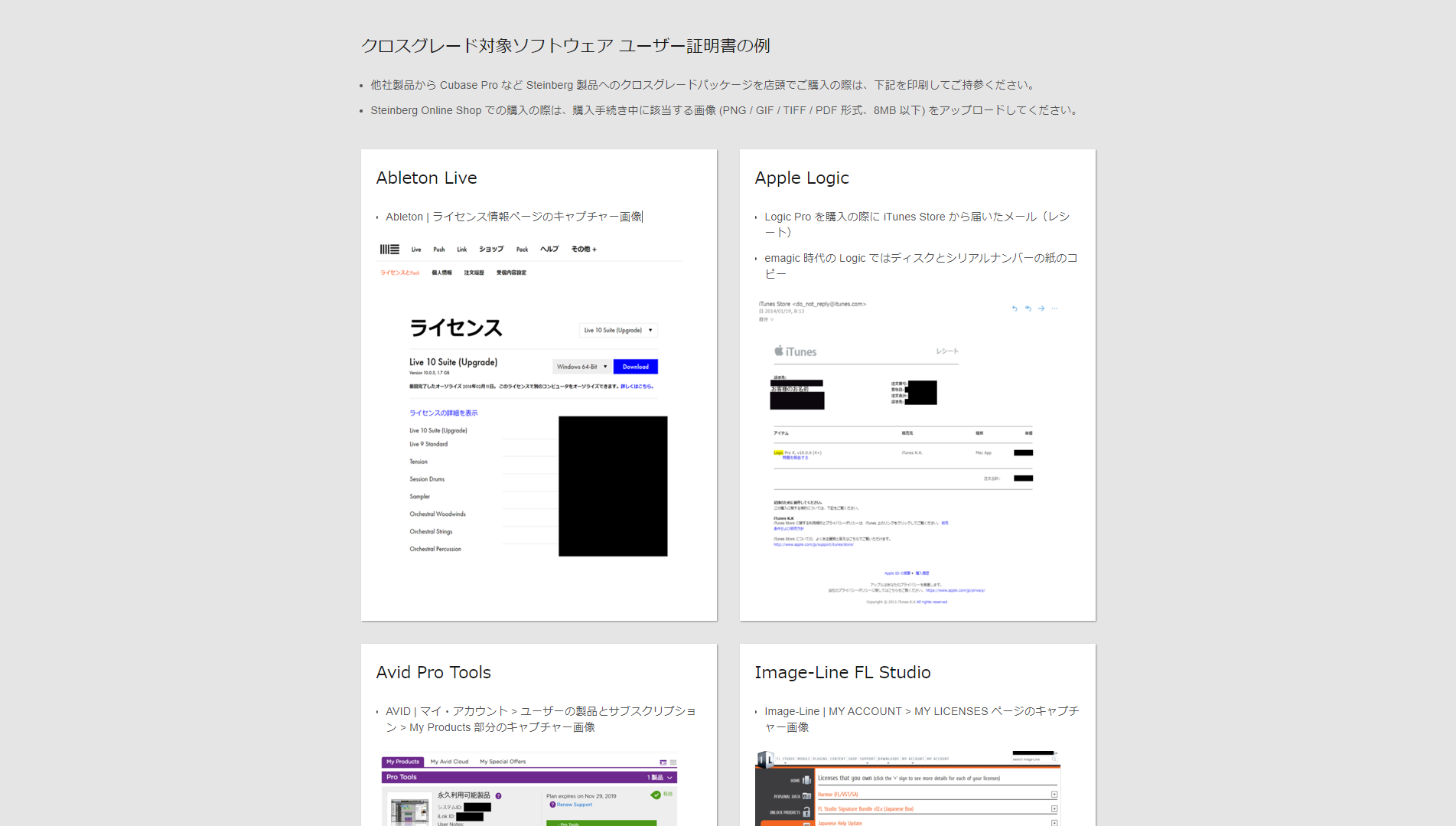
Task: Click the forward arrow in iTunes email
Action: tap(1041, 309)
